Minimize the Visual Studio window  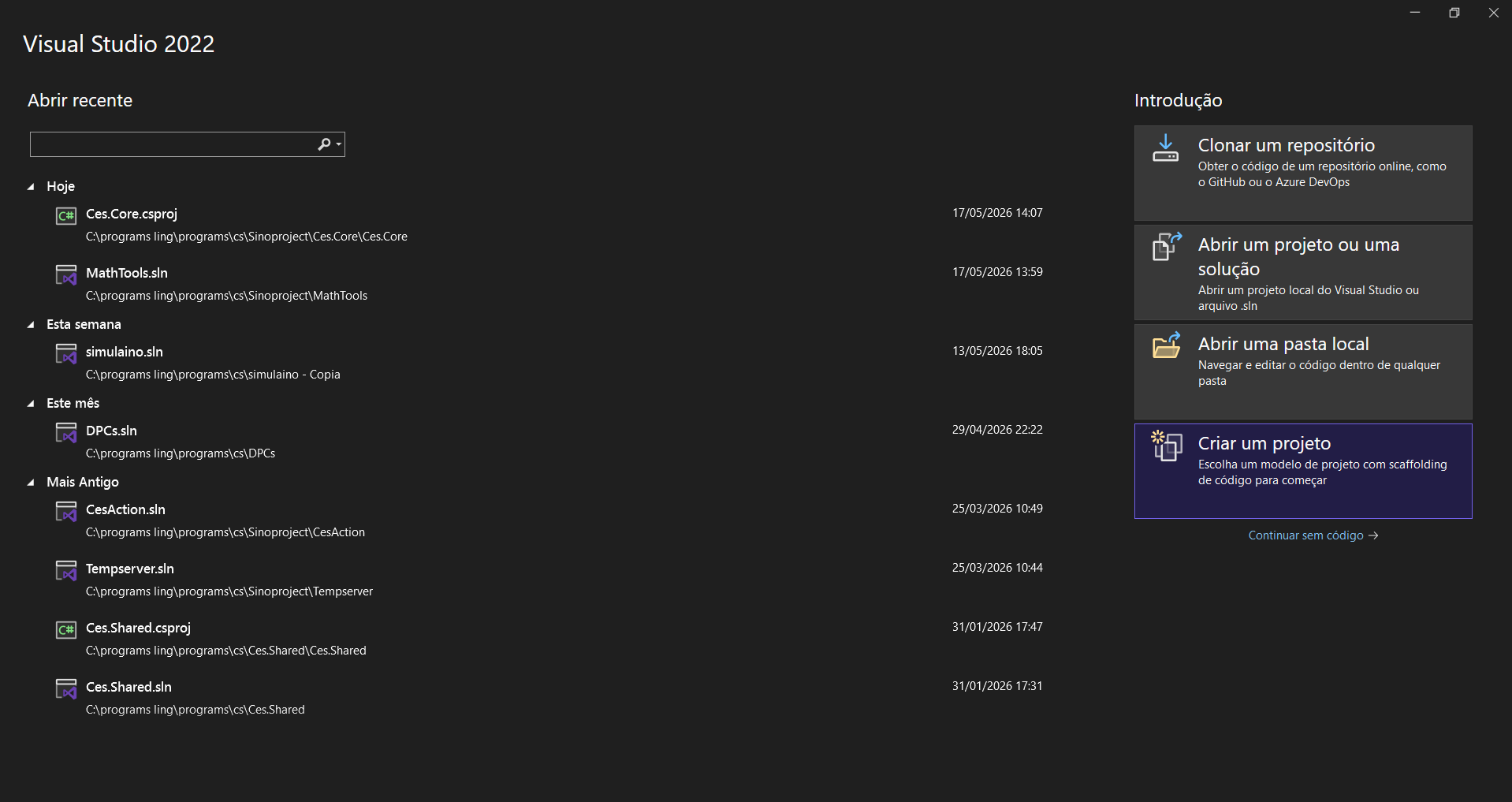pos(1415,13)
